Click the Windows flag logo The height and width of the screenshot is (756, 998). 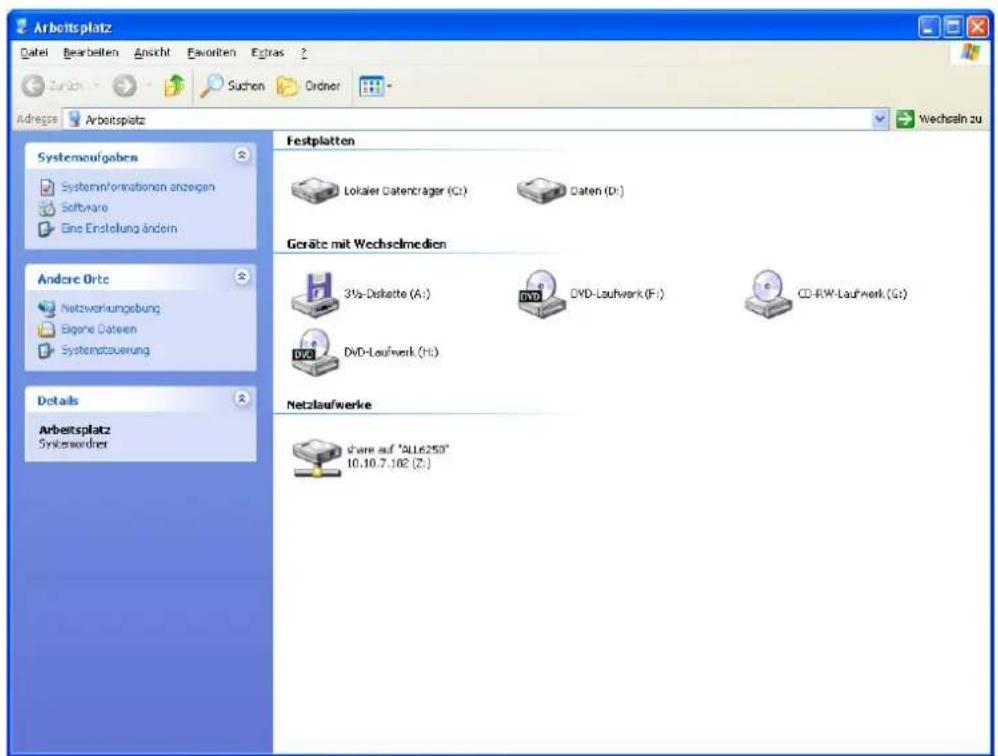[970, 53]
